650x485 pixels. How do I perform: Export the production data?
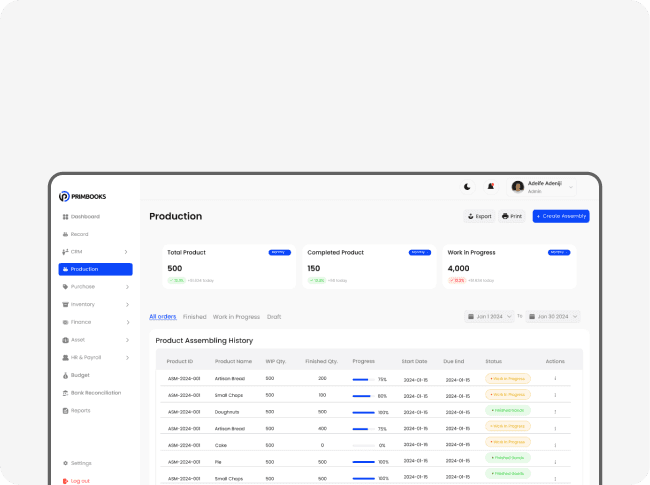point(479,216)
